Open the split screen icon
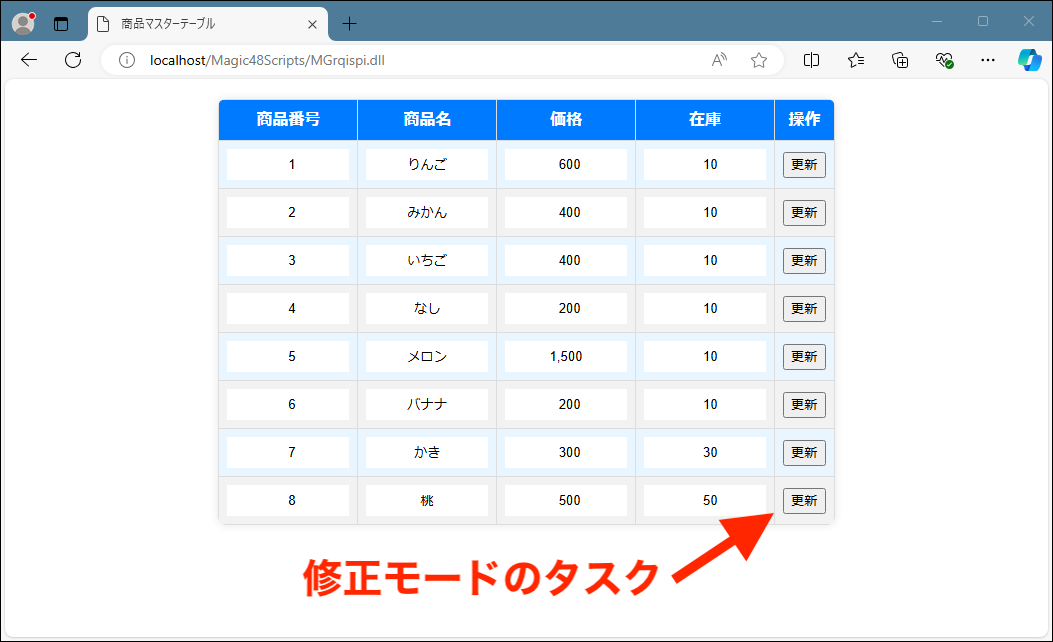Image resolution: width=1053 pixels, height=642 pixels. click(812, 60)
